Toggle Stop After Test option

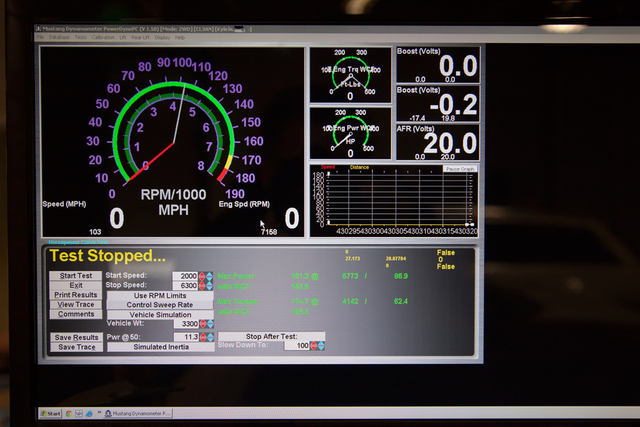point(271,336)
